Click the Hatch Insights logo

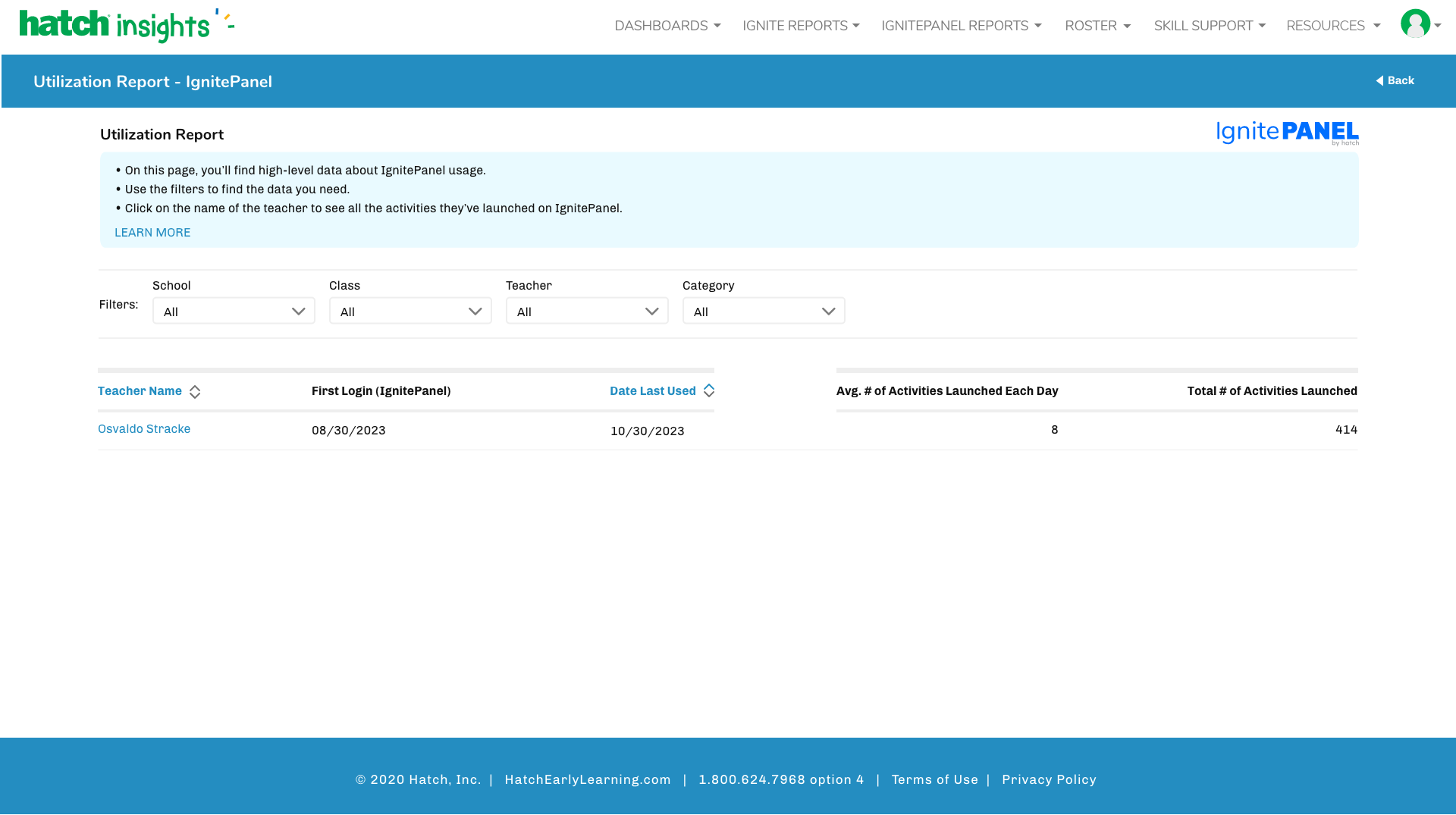pyautogui.click(x=127, y=26)
